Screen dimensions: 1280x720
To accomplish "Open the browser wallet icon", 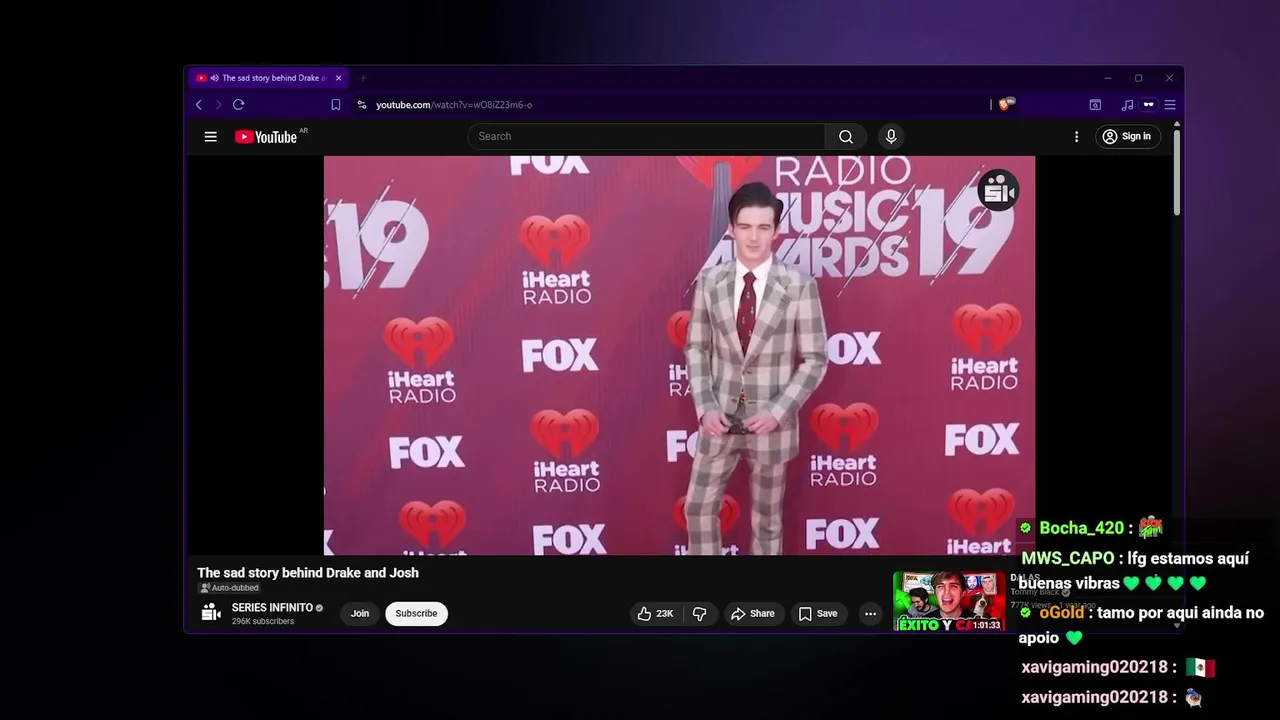I will [1095, 105].
